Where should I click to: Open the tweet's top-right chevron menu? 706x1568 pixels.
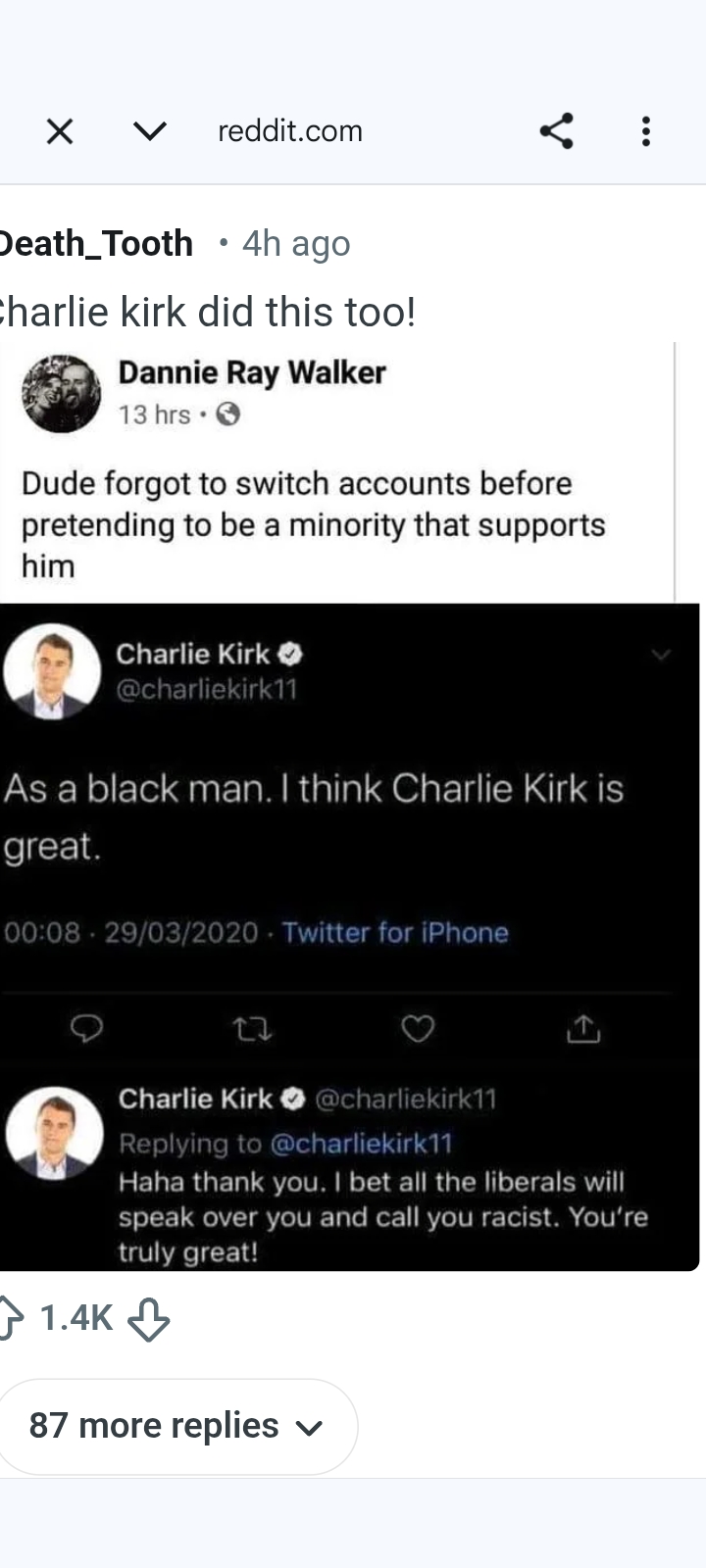[x=662, y=655]
